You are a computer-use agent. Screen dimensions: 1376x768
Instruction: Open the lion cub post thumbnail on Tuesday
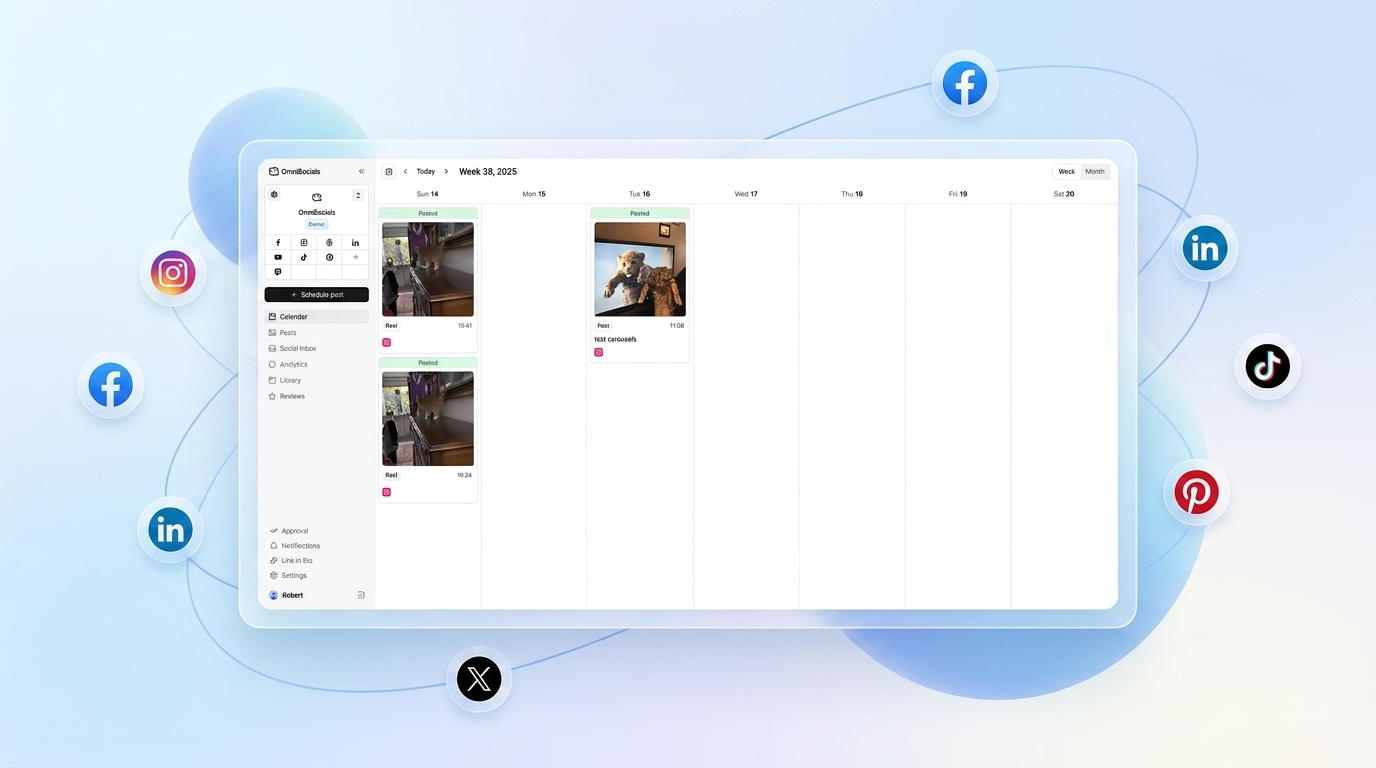tap(640, 269)
